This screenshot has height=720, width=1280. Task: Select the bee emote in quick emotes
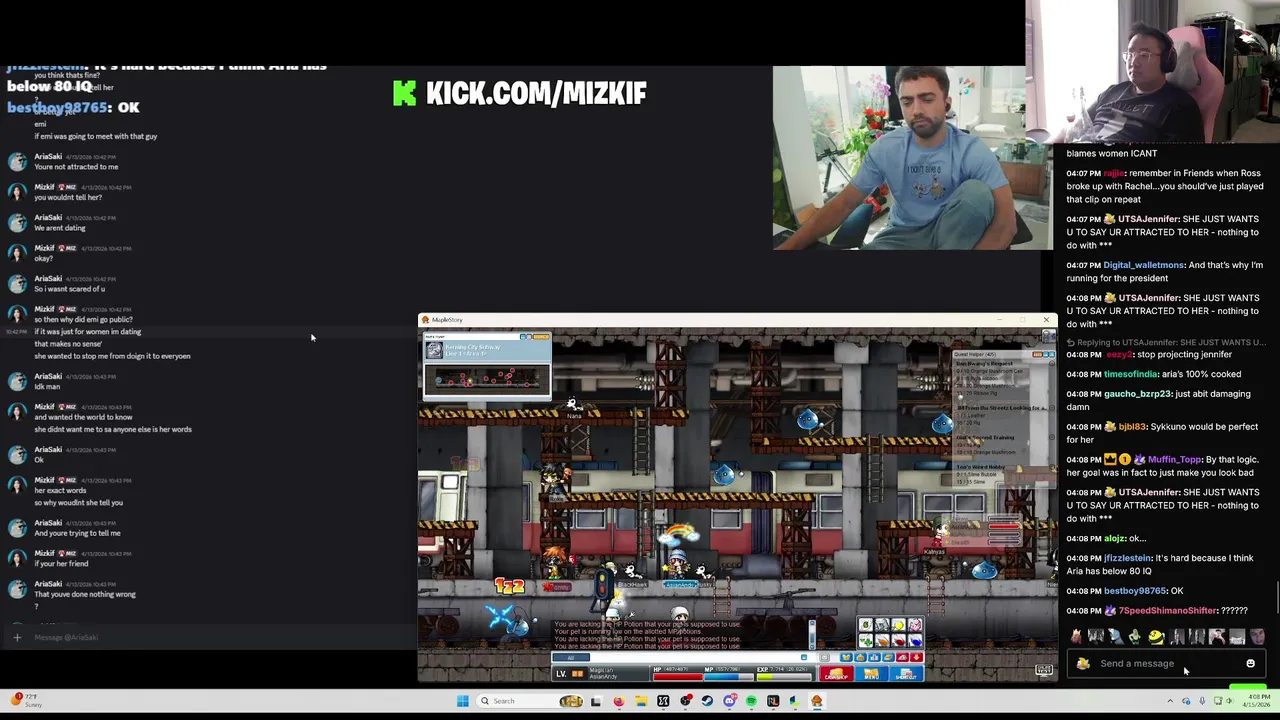tap(1157, 637)
